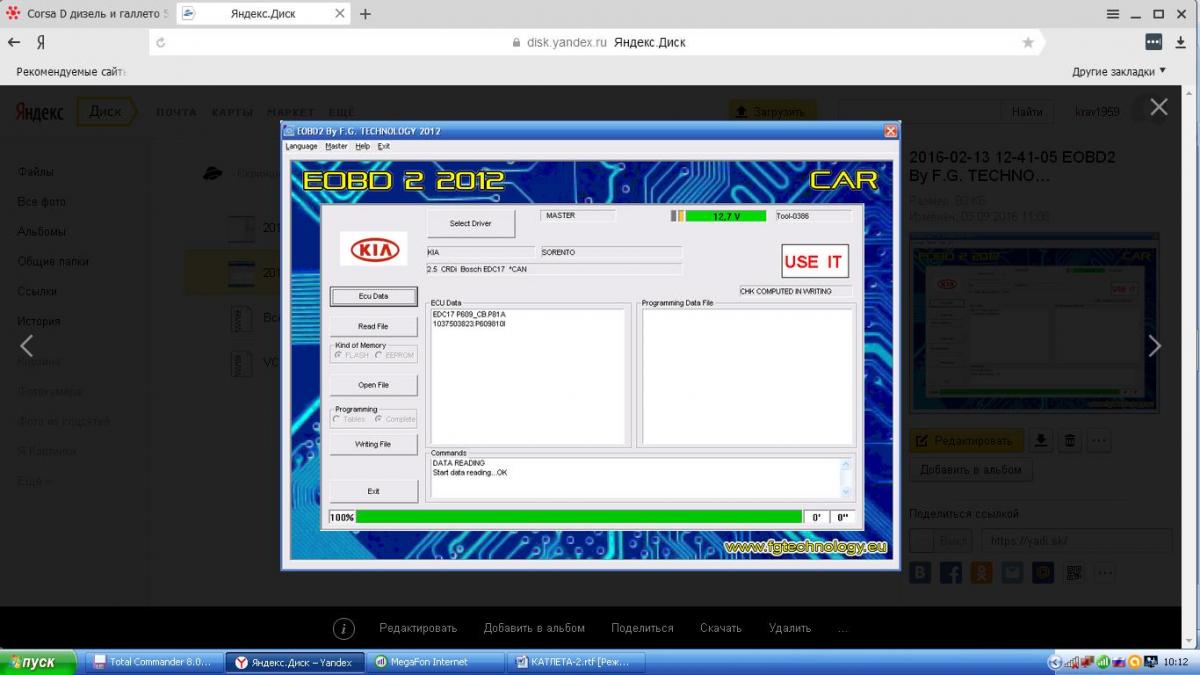This screenshot has width=1200, height=675.
Task: Click the Read File button
Action: tap(373, 326)
